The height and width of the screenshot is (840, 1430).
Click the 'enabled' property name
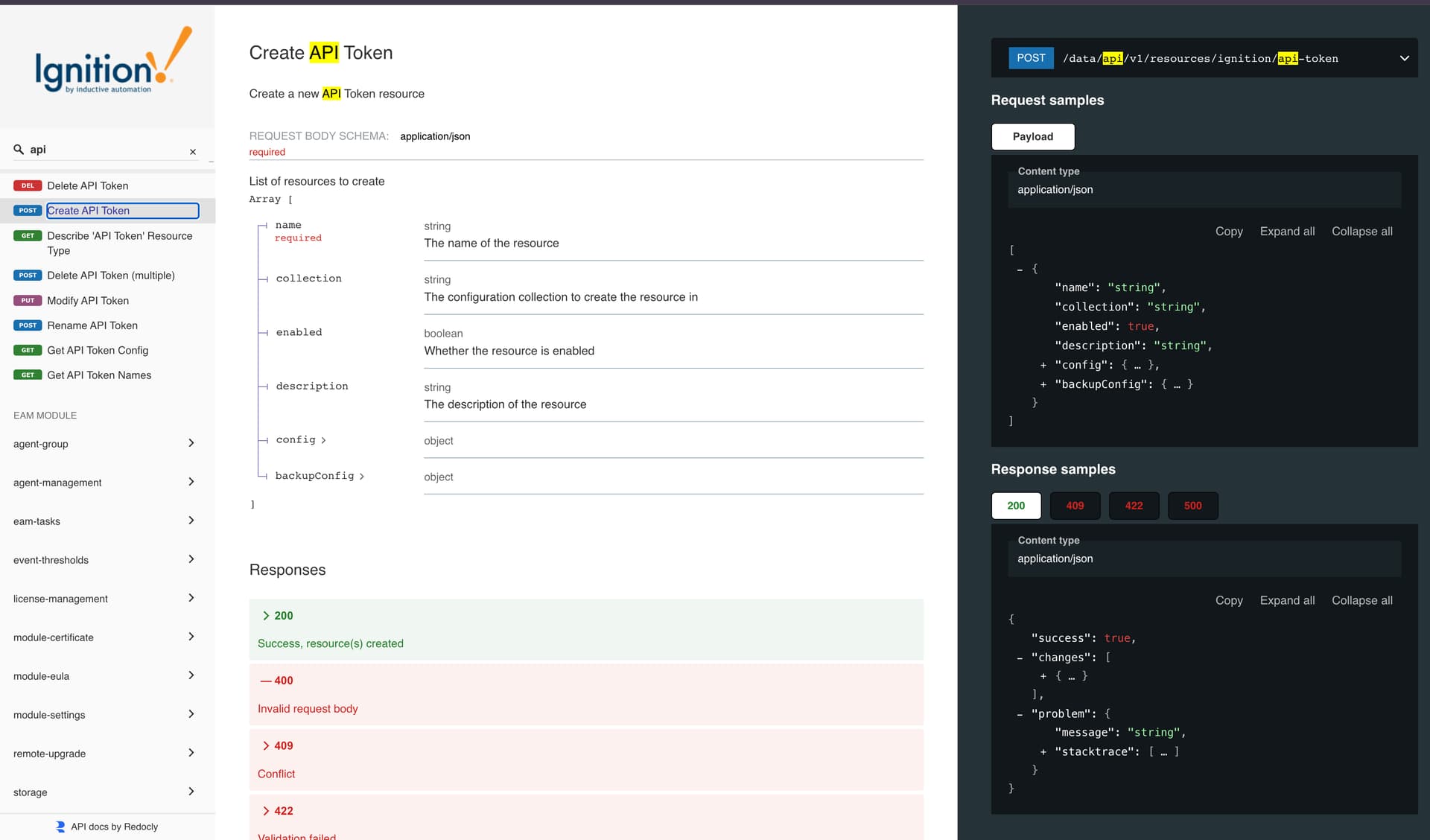click(x=299, y=332)
